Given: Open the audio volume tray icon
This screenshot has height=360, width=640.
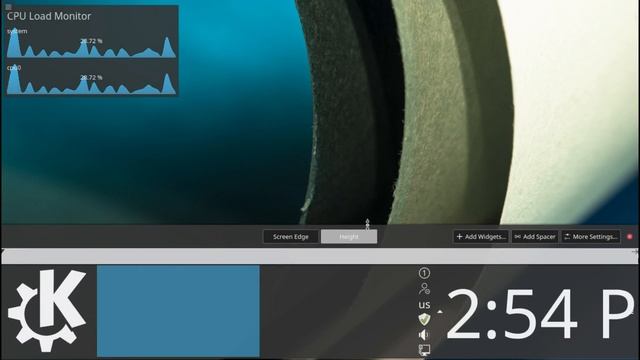Looking at the screenshot, I should point(424,335).
